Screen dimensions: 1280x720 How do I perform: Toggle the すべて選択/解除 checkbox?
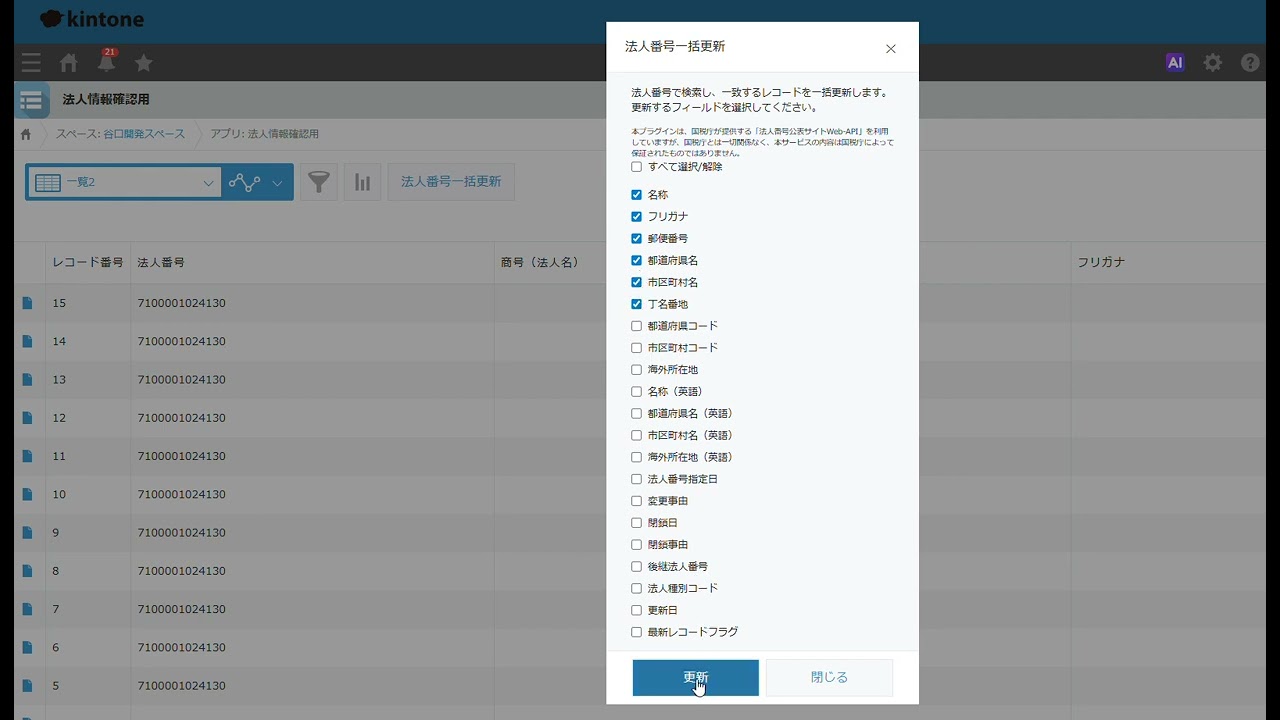pyautogui.click(x=636, y=167)
